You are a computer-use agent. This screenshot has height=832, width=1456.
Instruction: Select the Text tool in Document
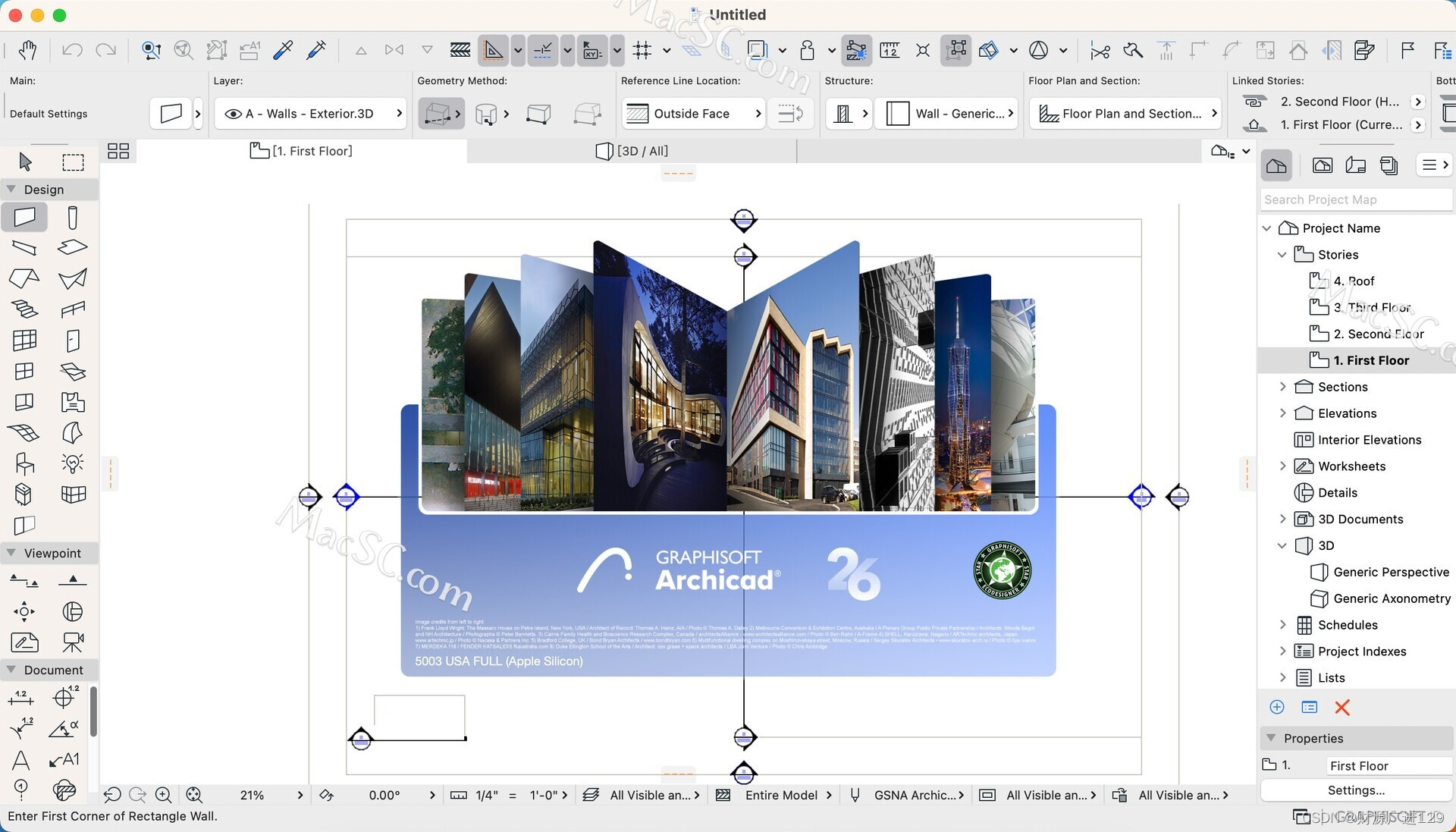tap(21, 759)
